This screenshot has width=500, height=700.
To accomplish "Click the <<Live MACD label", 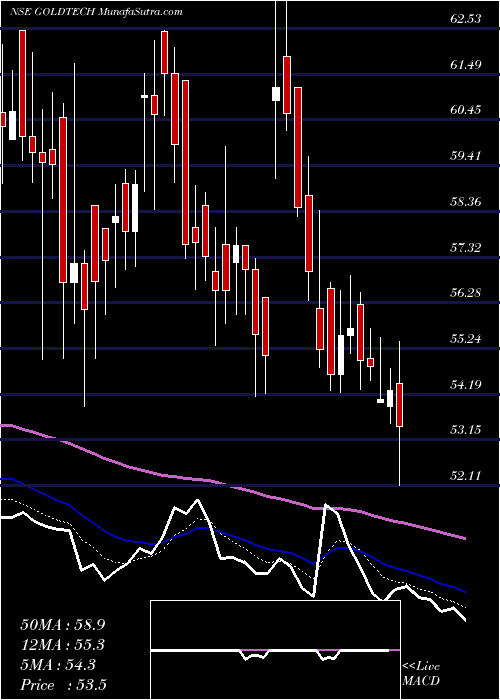I will tap(421, 674).
